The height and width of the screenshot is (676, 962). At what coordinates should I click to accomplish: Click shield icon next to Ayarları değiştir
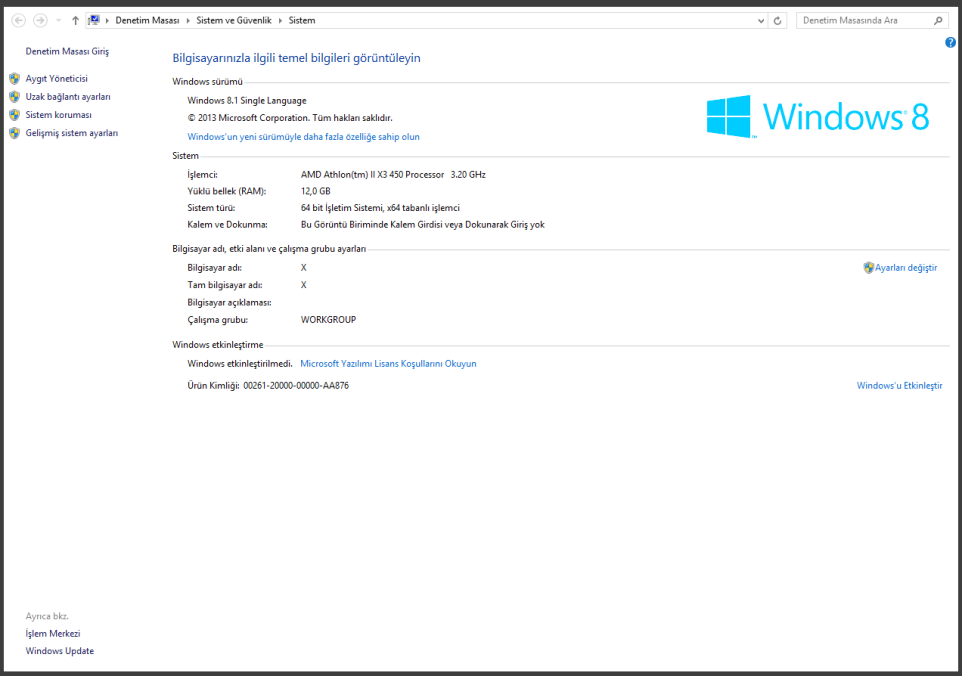point(868,267)
